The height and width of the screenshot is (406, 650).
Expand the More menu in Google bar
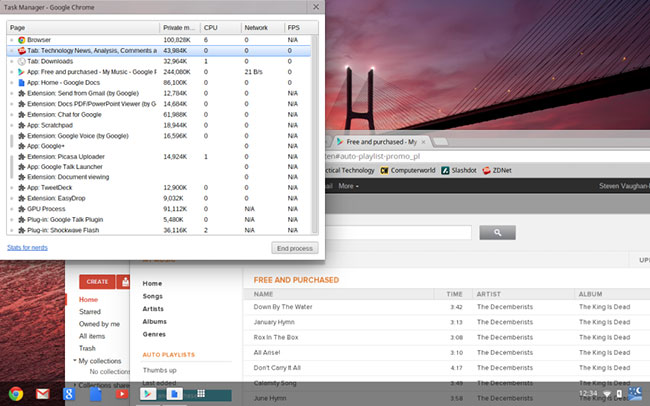348,186
